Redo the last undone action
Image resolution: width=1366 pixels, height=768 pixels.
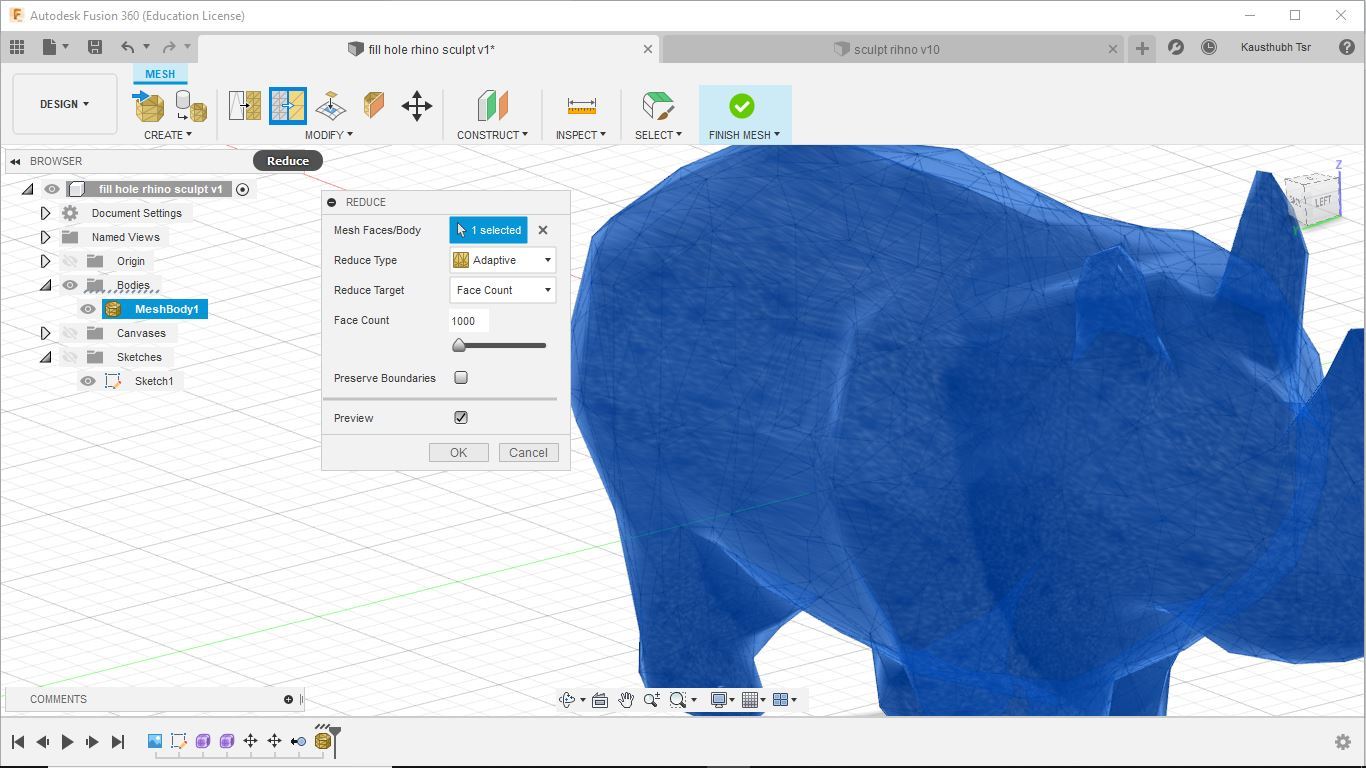[169, 47]
